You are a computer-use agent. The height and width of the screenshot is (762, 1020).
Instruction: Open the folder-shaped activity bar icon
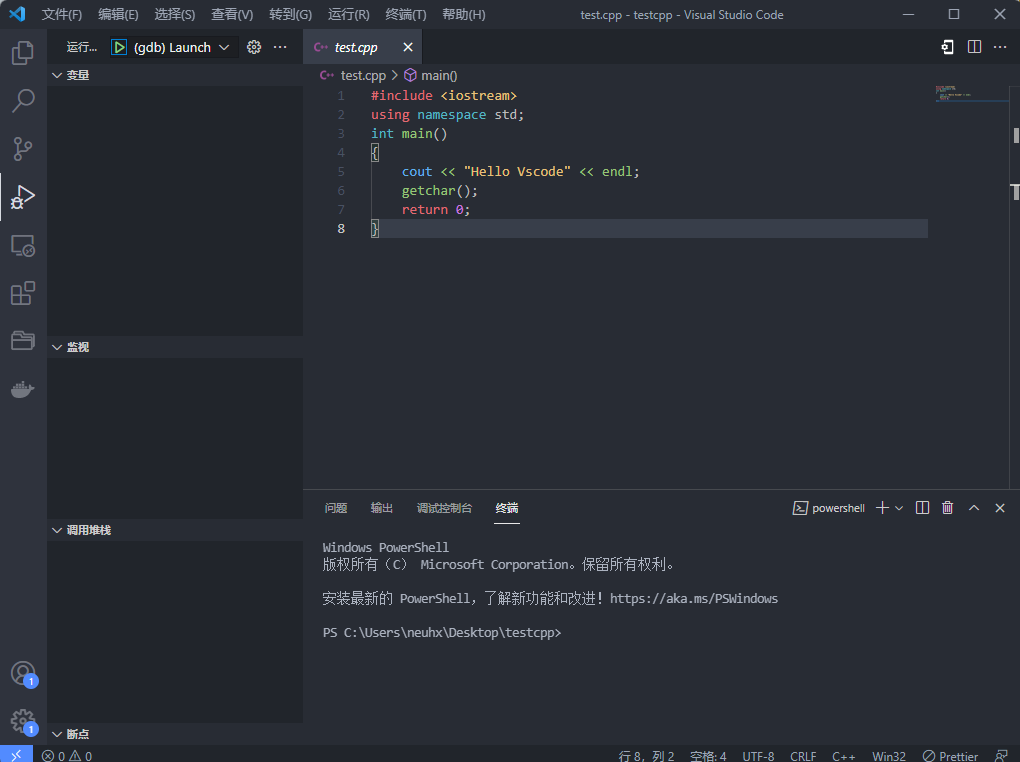click(x=23, y=340)
